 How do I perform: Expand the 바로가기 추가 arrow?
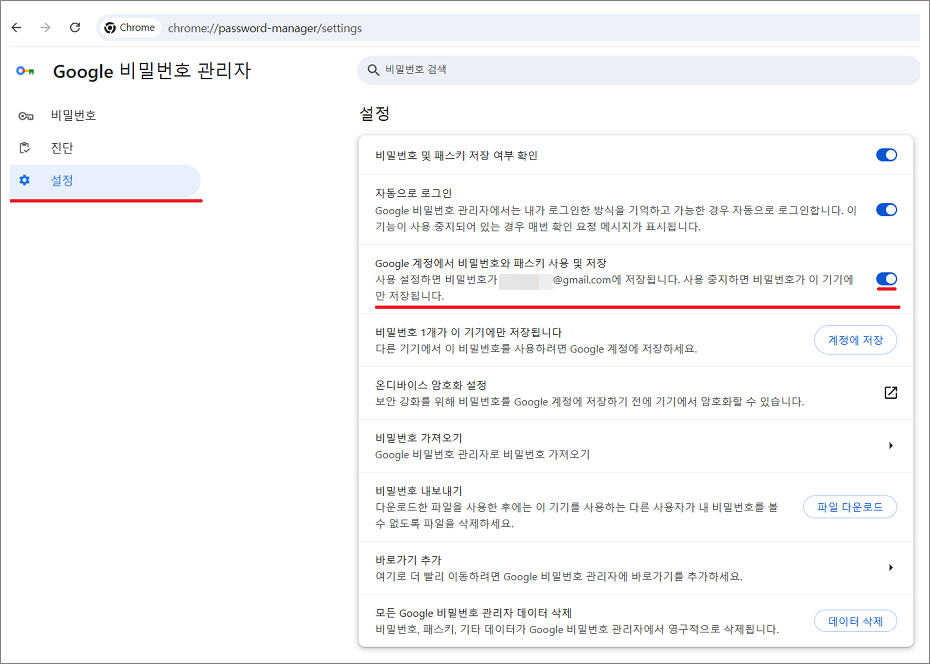click(x=891, y=568)
